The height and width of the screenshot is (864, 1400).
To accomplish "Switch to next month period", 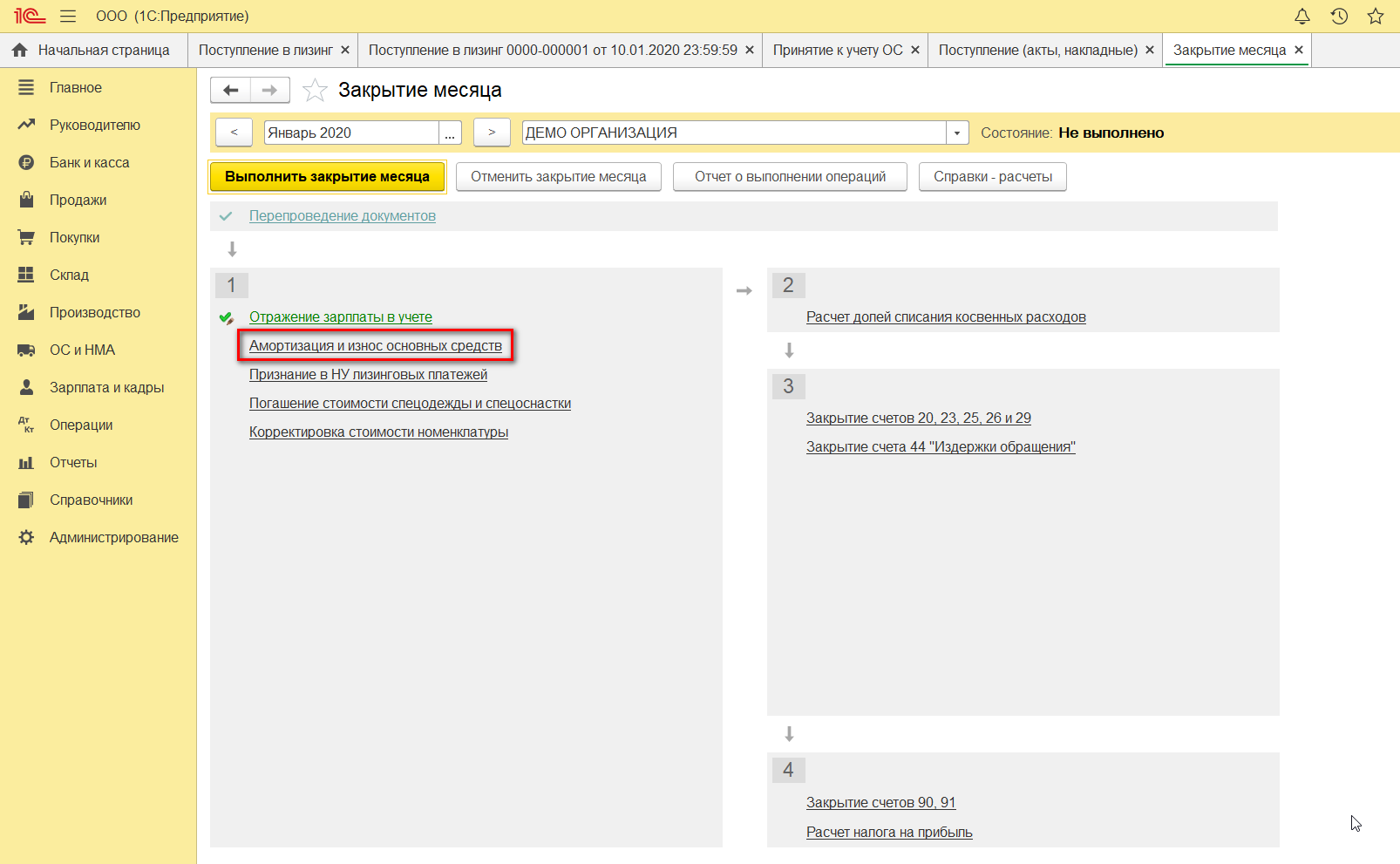I will click(492, 133).
